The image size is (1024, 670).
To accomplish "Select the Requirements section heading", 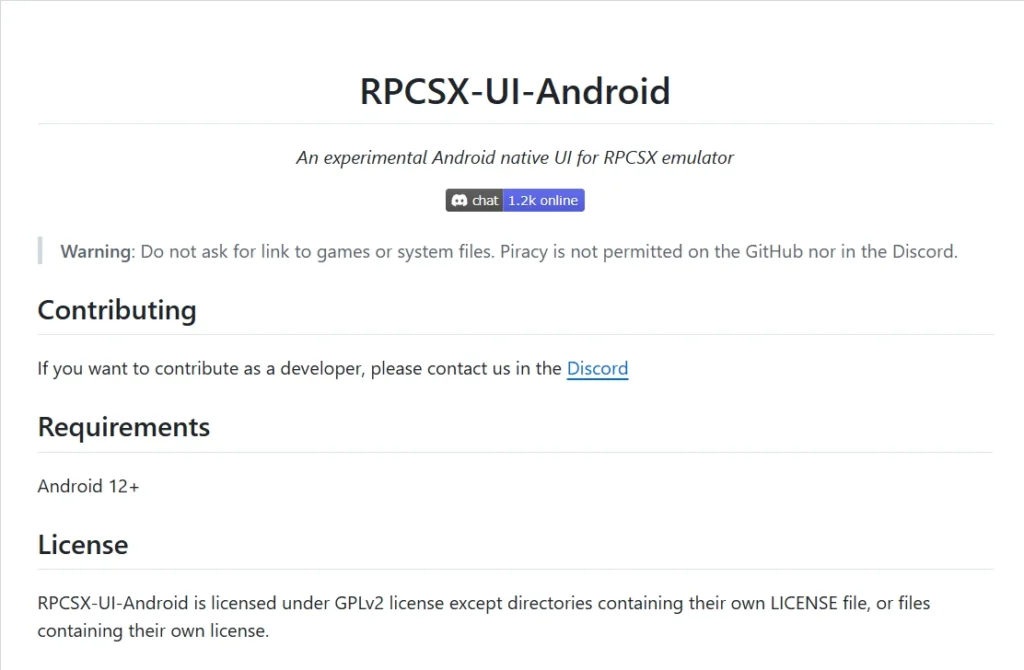I will coord(124,427).
